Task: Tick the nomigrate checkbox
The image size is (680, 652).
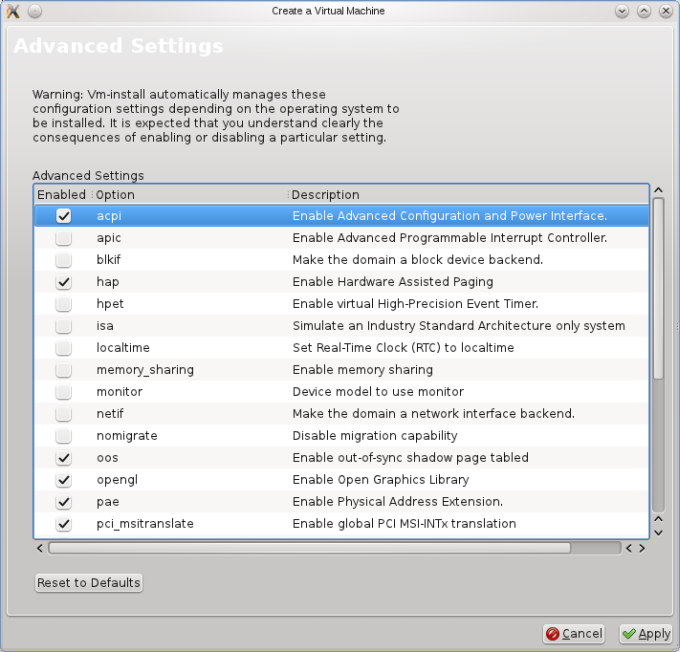Action: 64,436
